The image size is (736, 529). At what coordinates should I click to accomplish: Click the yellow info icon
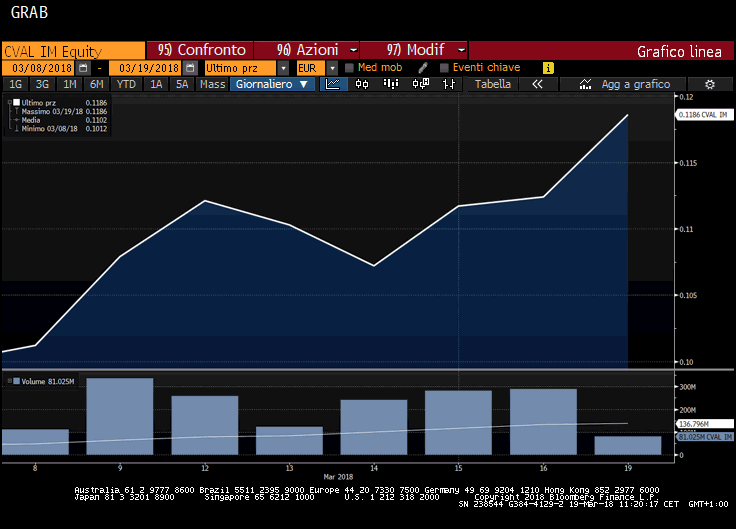click(548, 68)
